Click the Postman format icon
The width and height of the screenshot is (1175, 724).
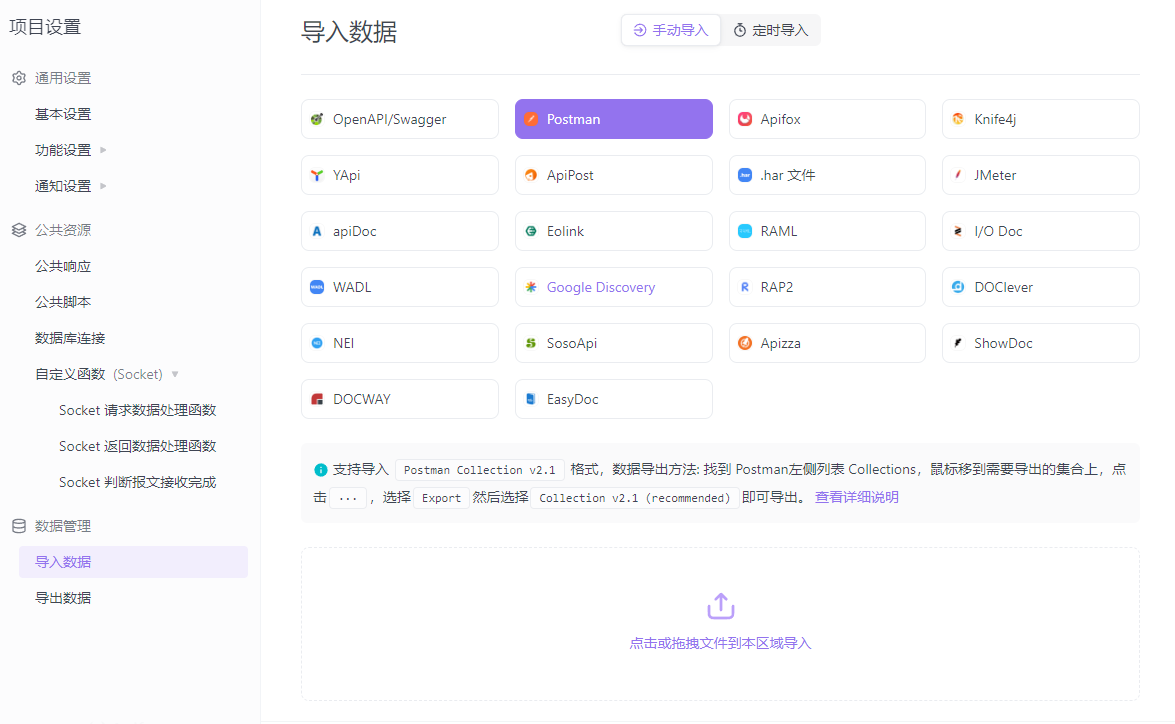(x=531, y=119)
